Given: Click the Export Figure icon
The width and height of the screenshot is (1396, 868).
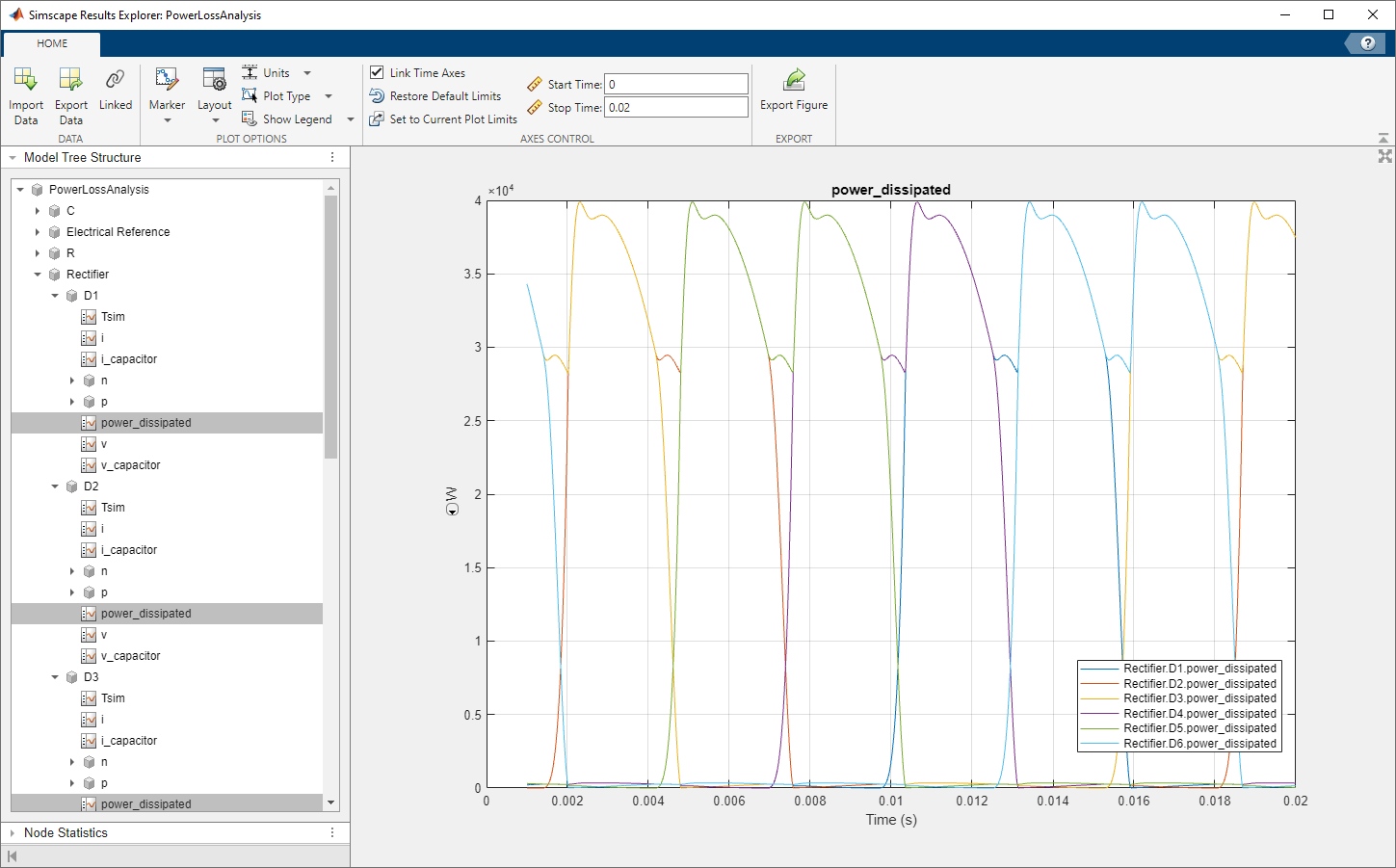Looking at the screenshot, I should [x=794, y=80].
